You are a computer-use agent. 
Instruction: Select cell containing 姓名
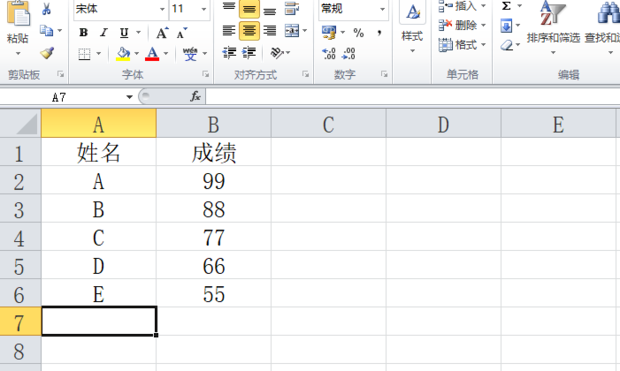tap(99, 152)
